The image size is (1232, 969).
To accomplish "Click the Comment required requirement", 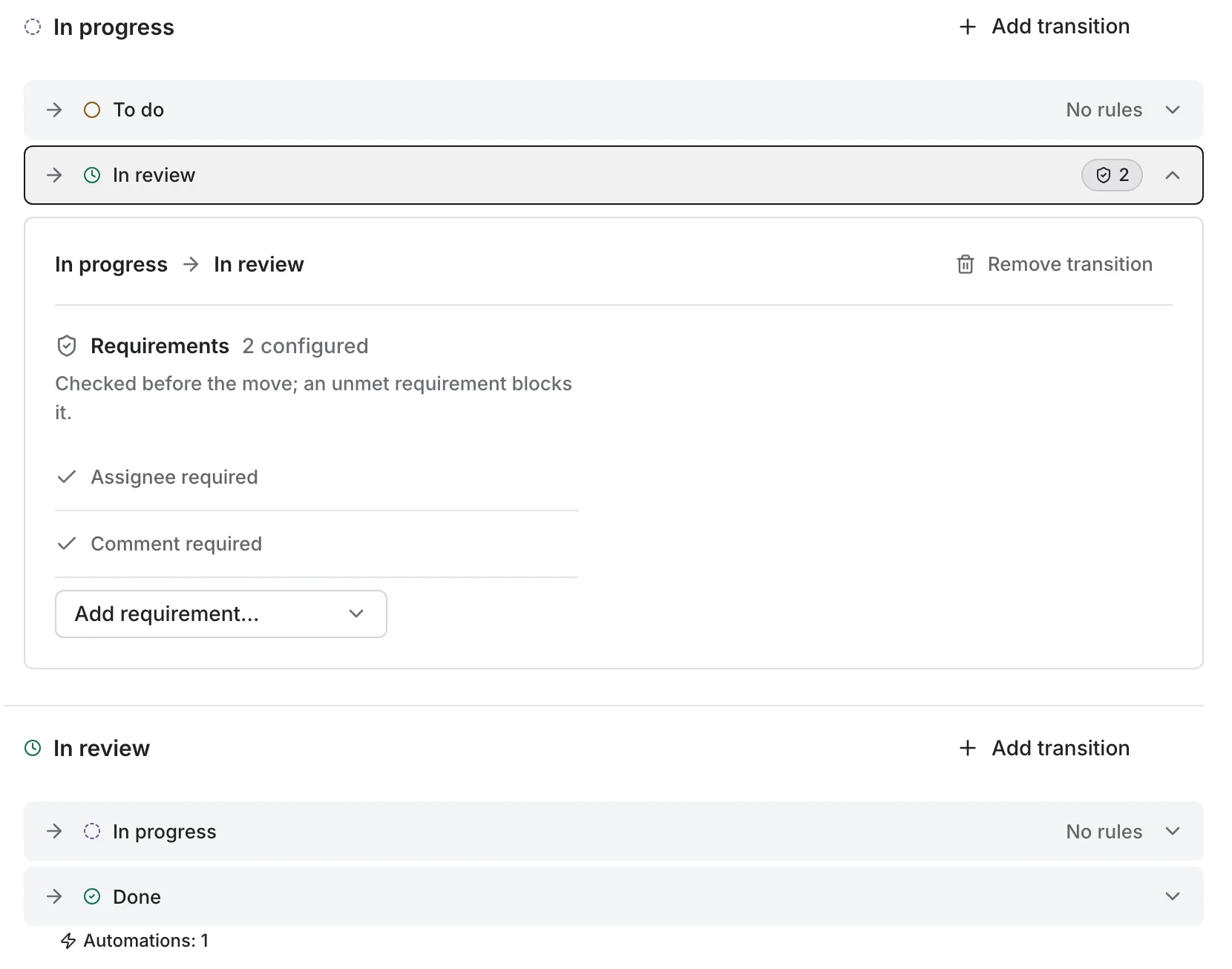I will tap(177, 544).
